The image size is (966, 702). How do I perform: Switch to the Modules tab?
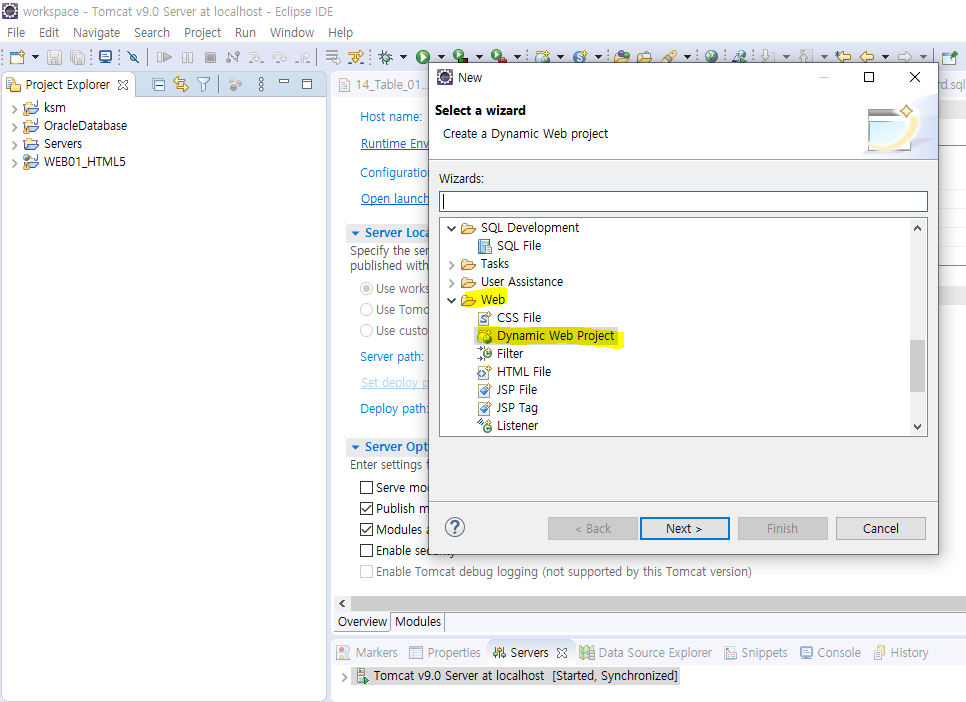(x=418, y=621)
